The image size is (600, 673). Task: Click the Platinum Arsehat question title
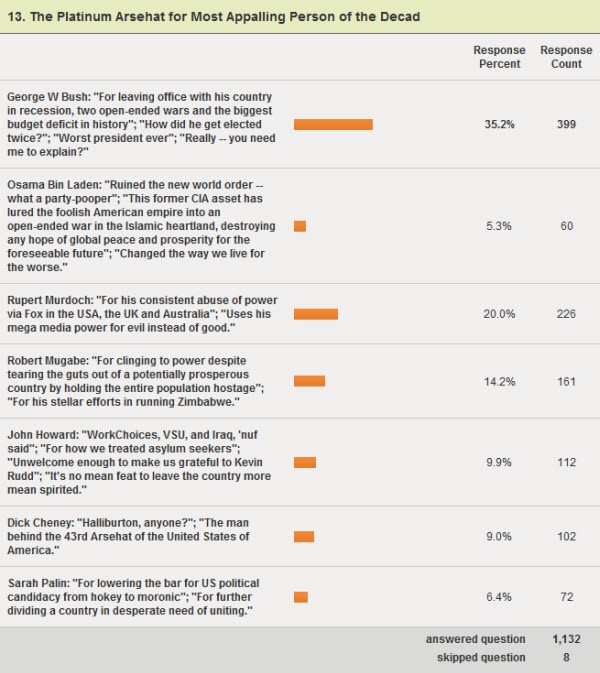coord(212,17)
